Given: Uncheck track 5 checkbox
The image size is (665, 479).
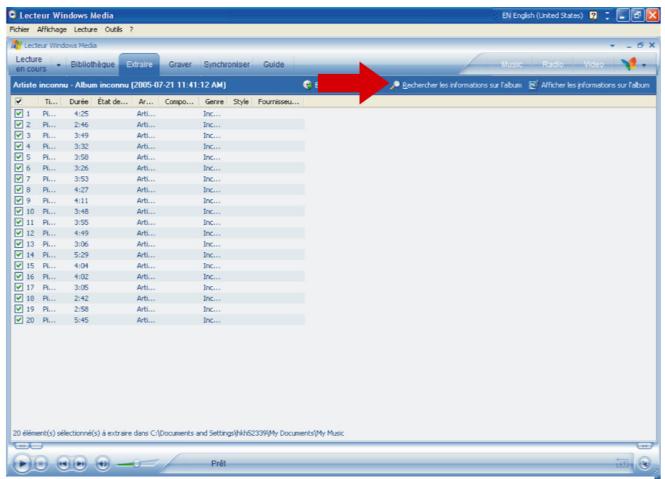Looking at the screenshot, I should pos(18,157).
